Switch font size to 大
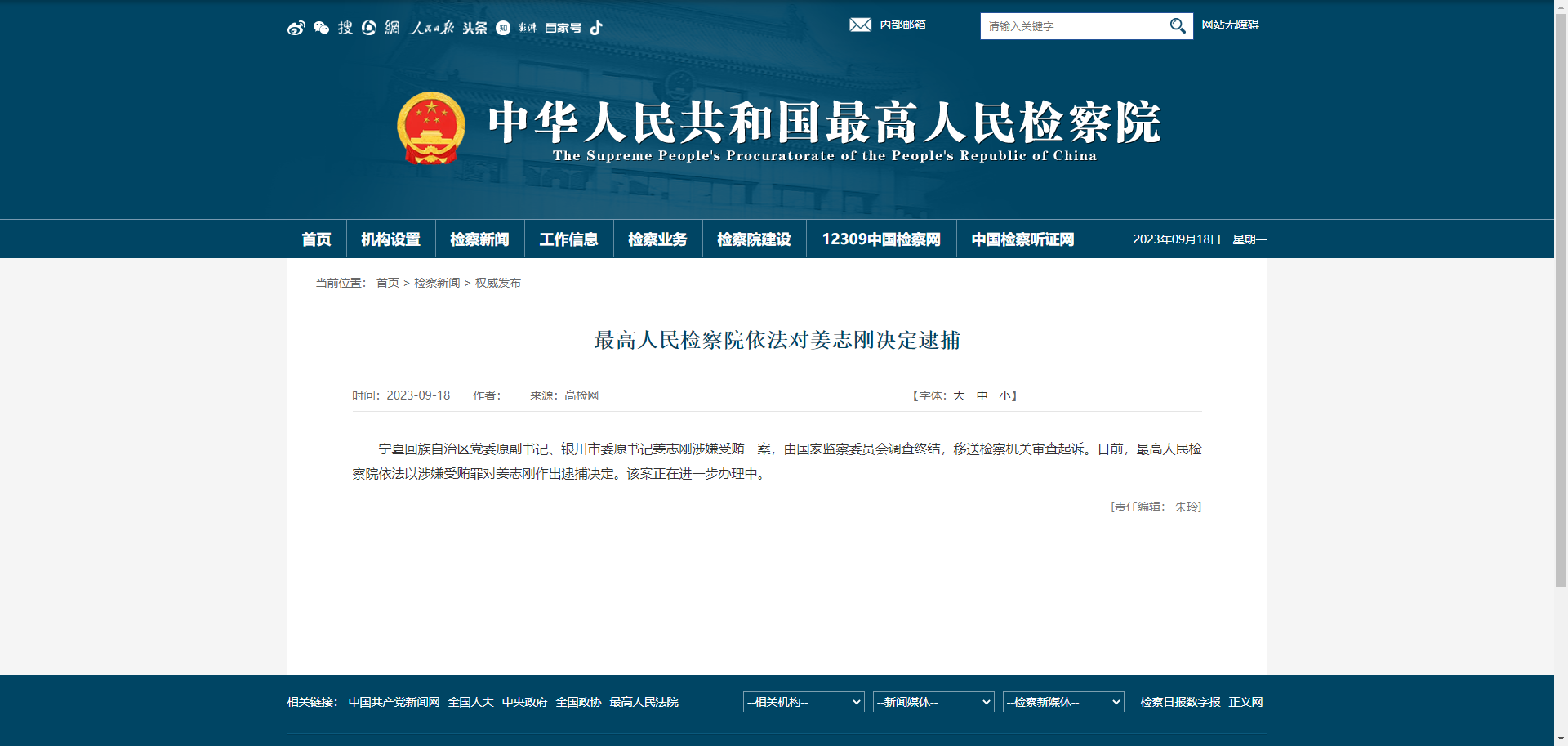 [959, 395]
